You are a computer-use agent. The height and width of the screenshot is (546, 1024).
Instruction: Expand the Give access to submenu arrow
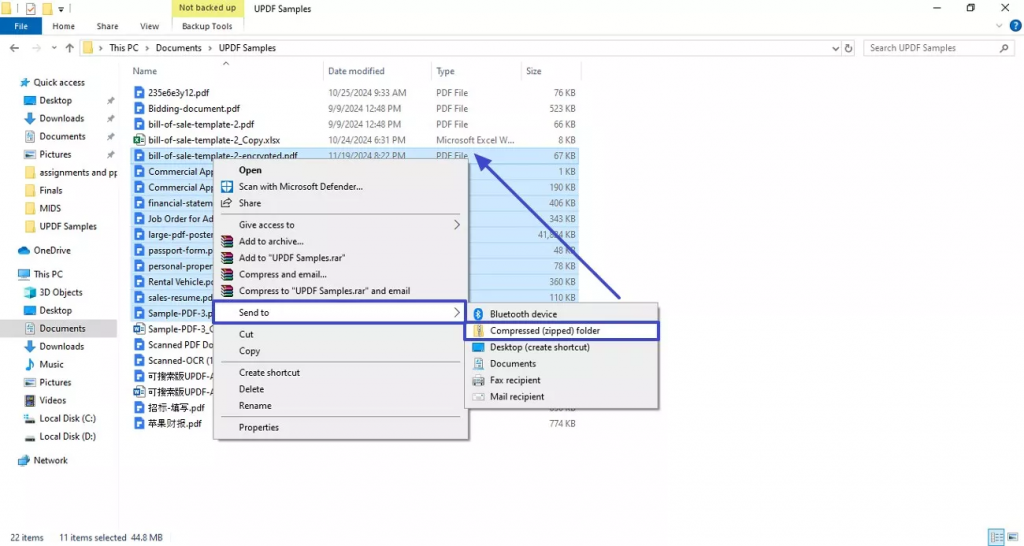click(456, 225)
